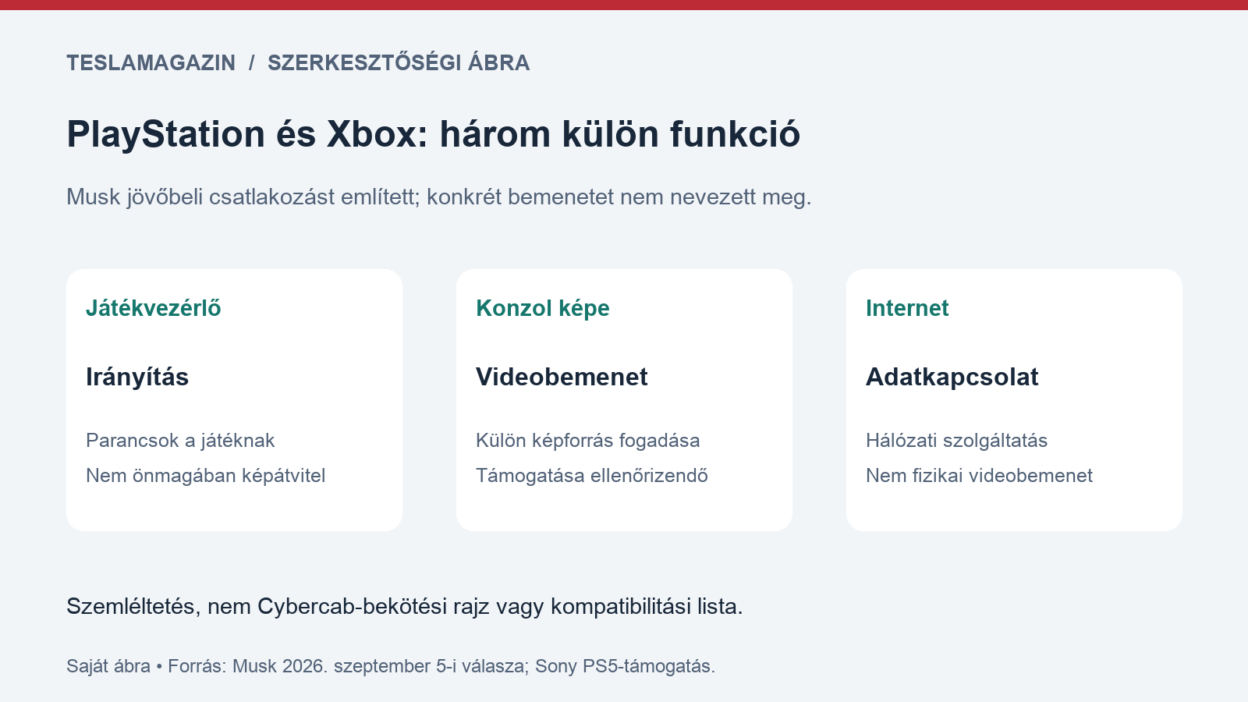
Task: Click the green 'Játékvezérlő' card label
Action: point(154,308)
